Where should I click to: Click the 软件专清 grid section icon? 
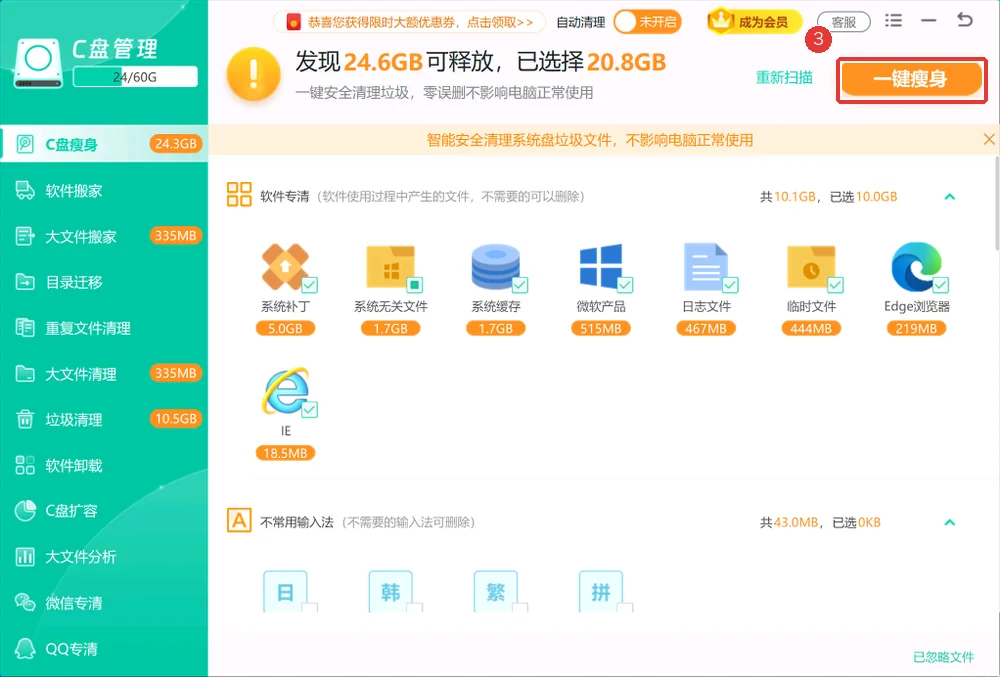click(x=239, y=194)
